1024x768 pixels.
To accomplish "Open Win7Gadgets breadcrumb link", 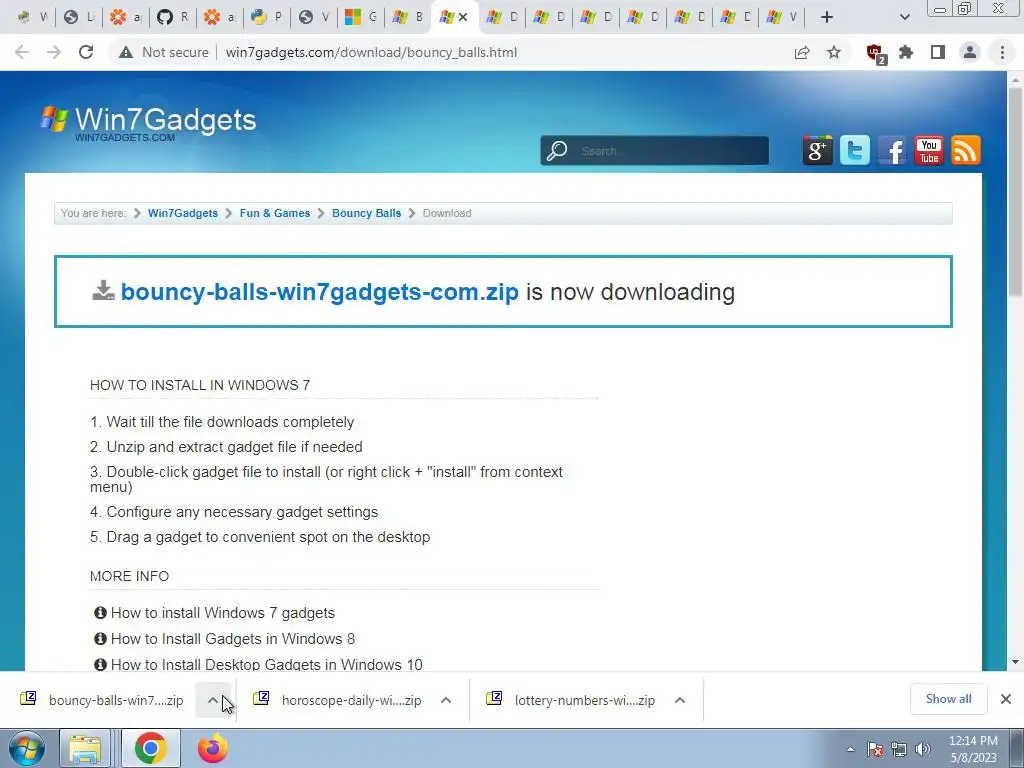I will pyautogui.click(x=183, y=213).
